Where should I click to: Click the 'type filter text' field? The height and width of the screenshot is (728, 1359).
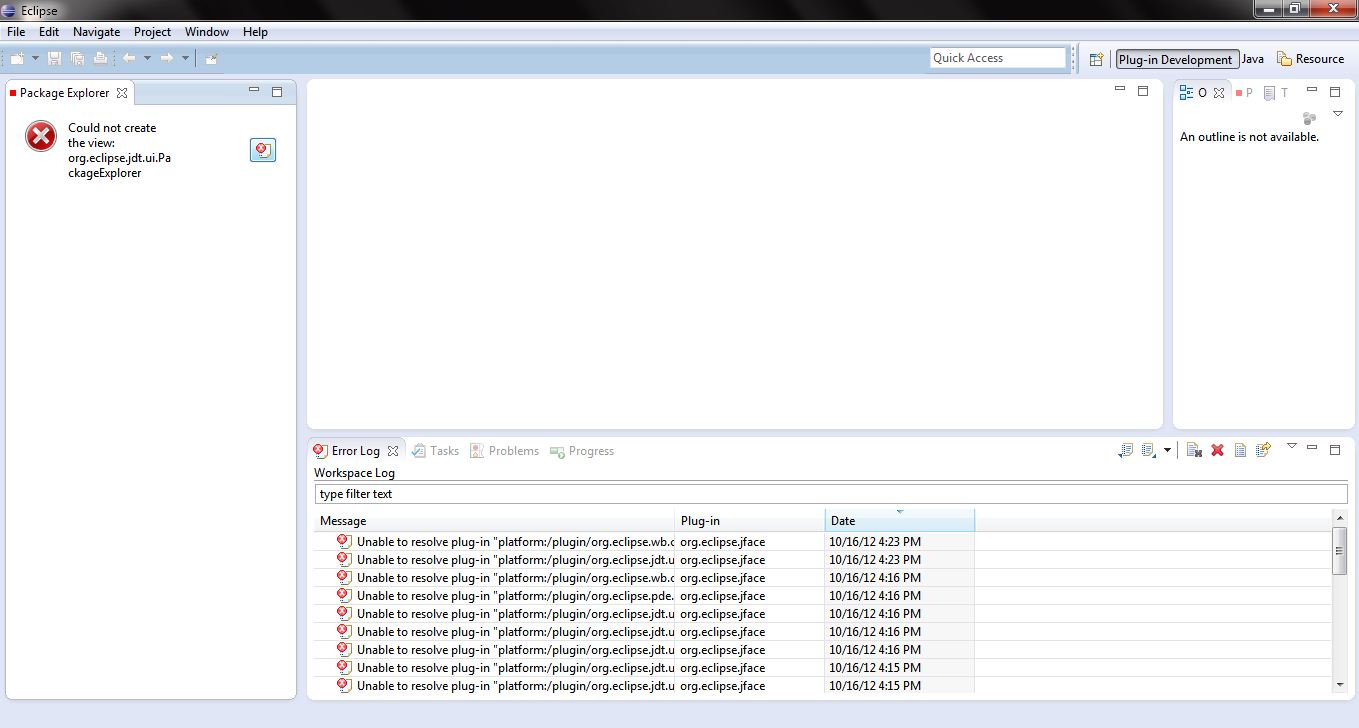pos(830,494)
